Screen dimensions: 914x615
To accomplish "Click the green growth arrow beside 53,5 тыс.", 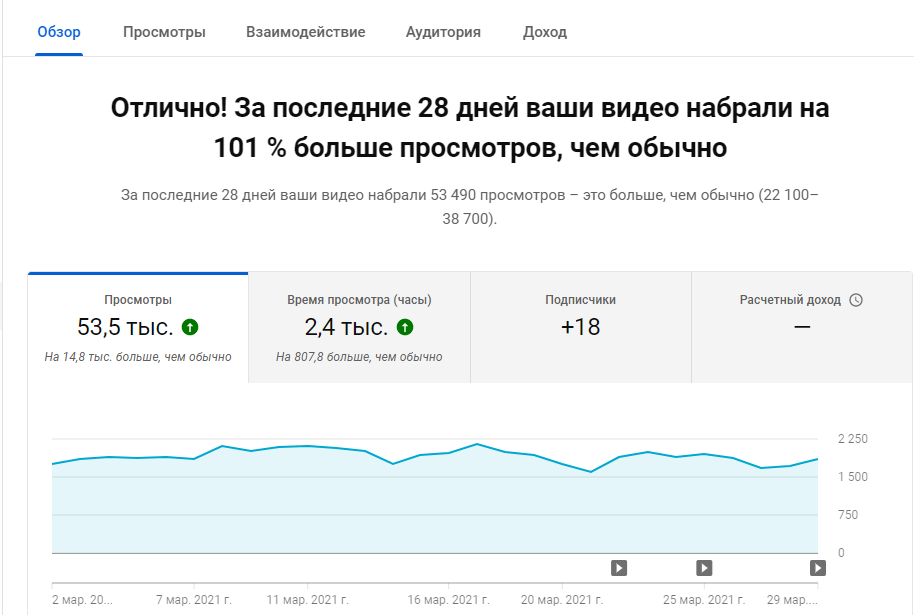I will coord(191,325).
